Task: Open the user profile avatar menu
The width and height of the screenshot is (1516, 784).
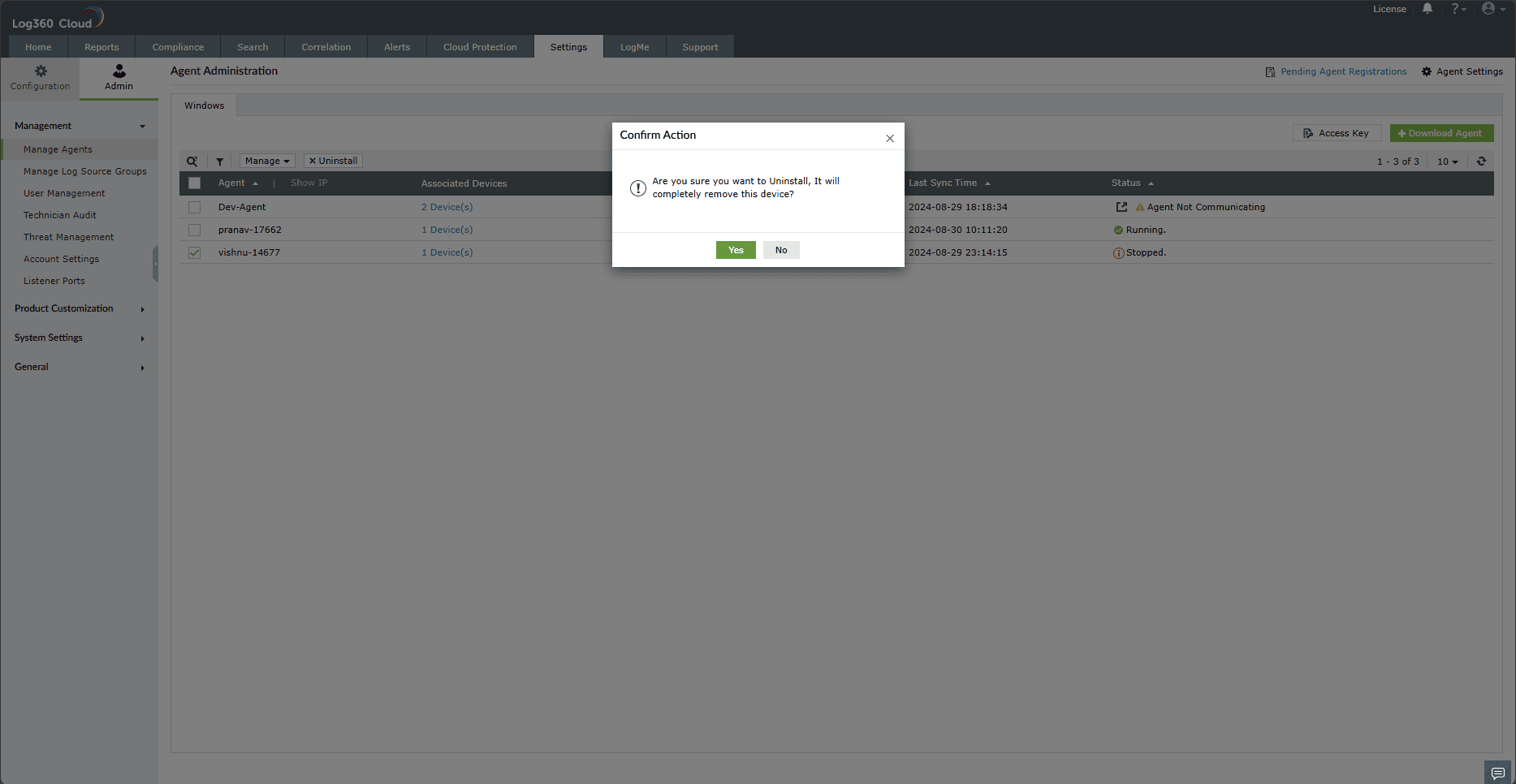Action: 1492,9
